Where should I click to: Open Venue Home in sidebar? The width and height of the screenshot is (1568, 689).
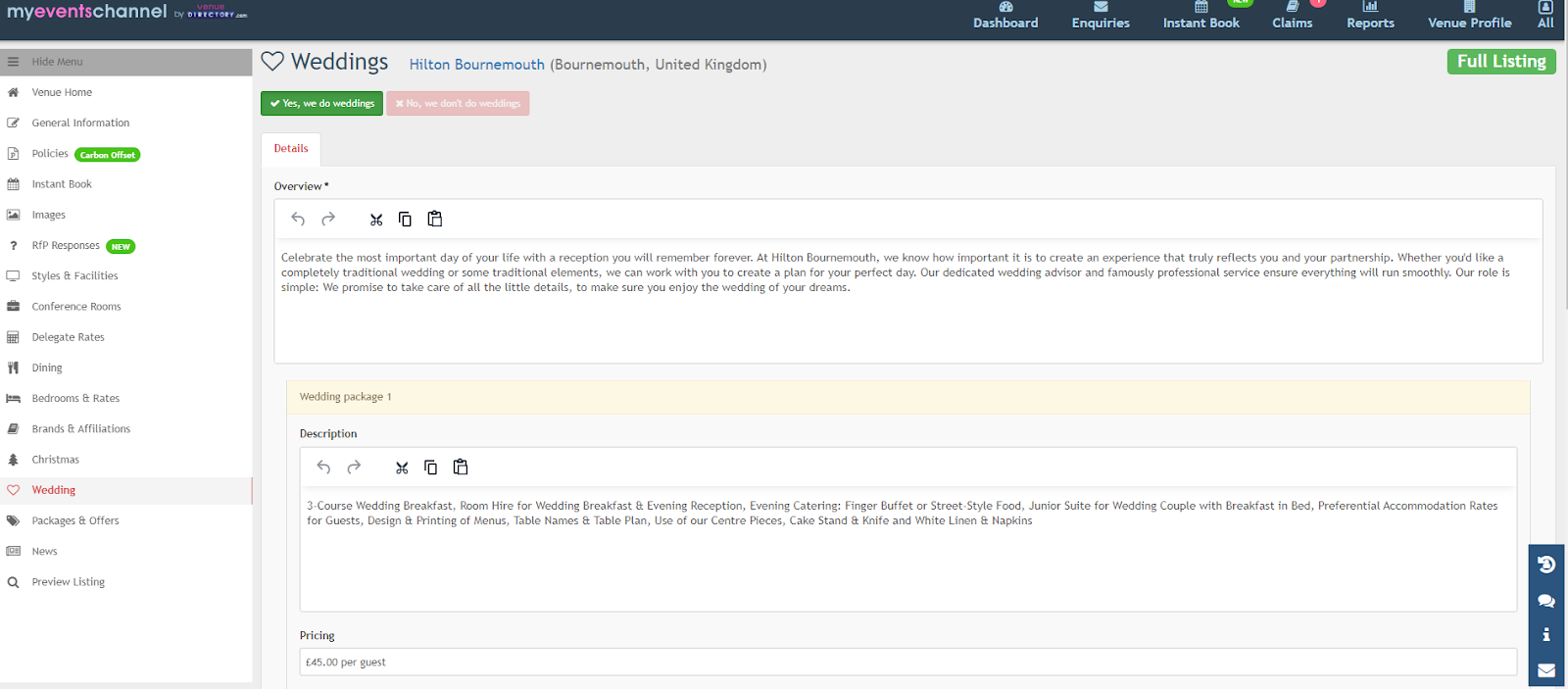(x=62, y=92)
